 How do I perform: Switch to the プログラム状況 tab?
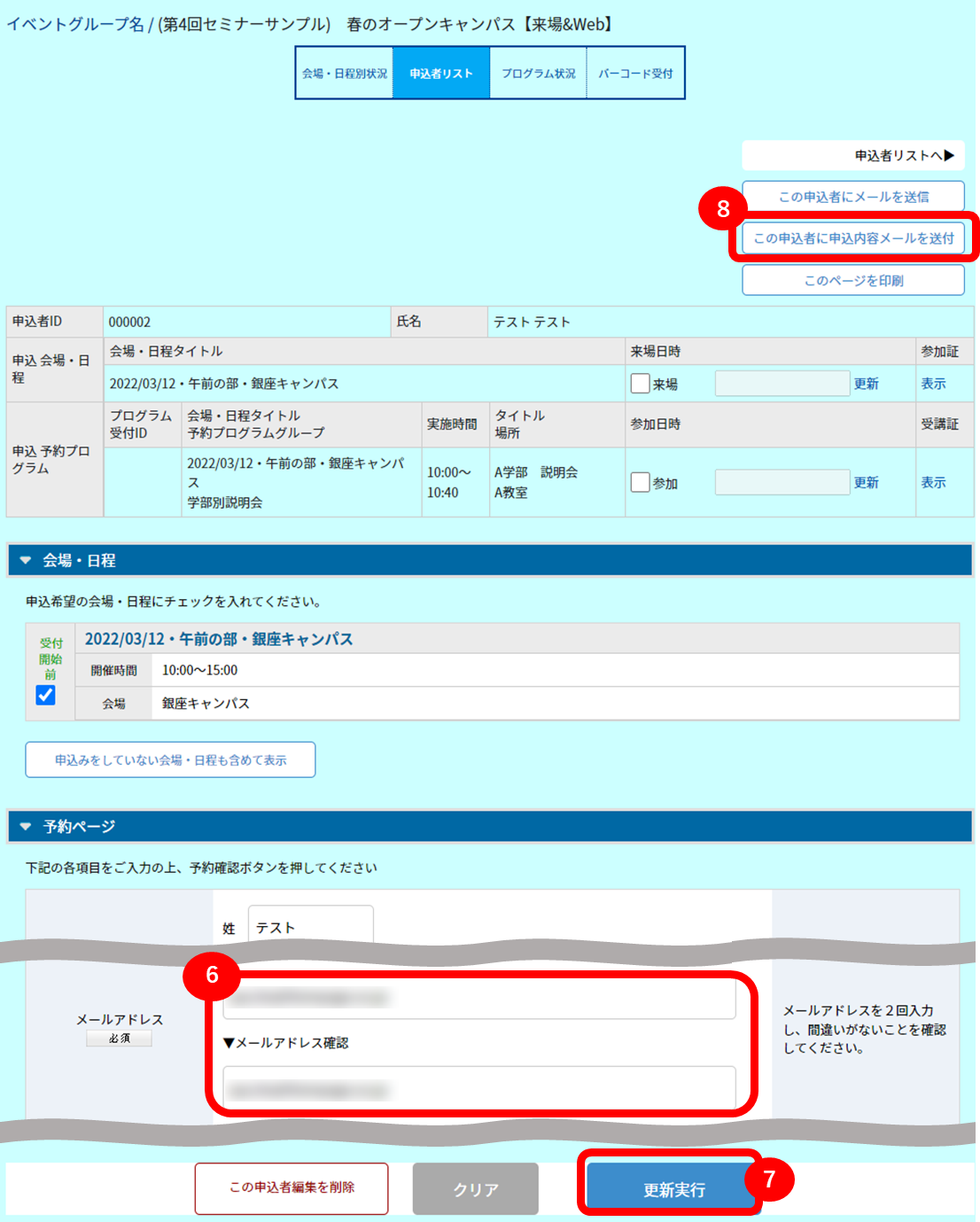click(539, 74)
